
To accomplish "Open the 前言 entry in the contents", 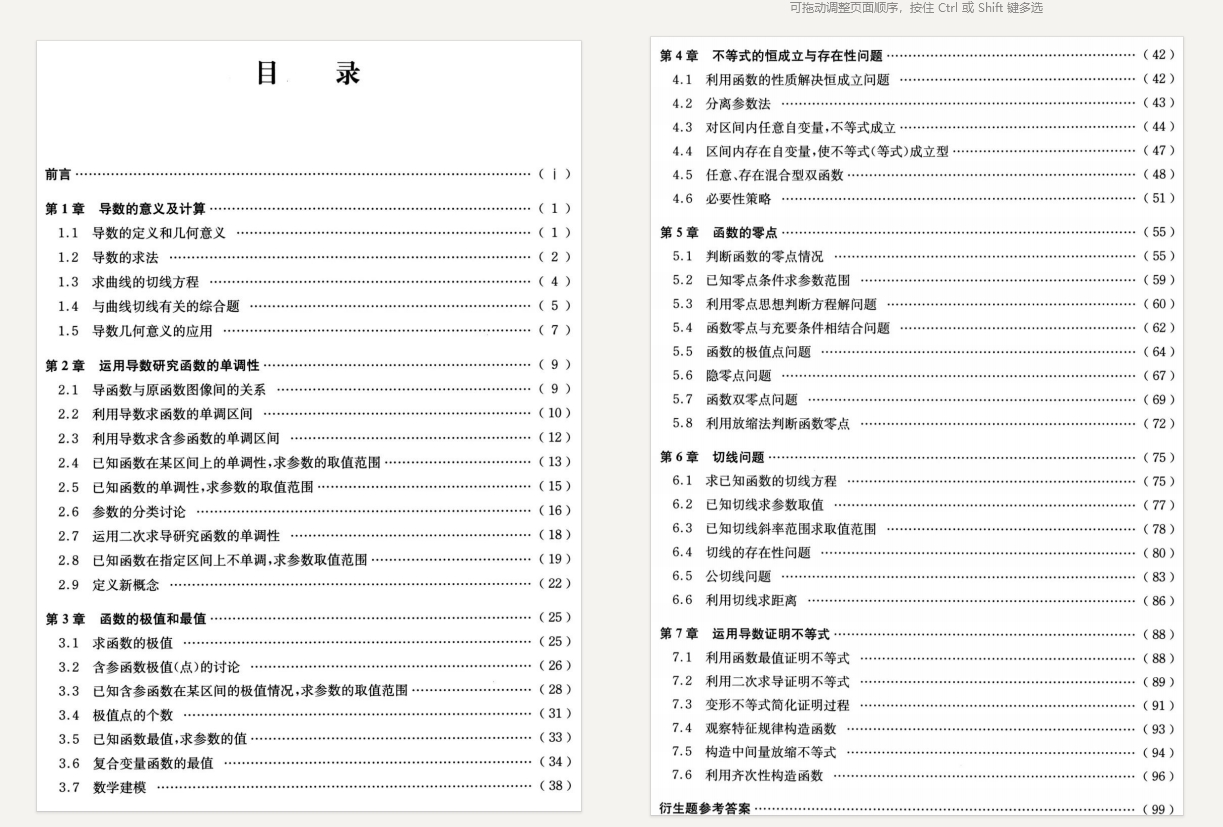I will 57,174.
